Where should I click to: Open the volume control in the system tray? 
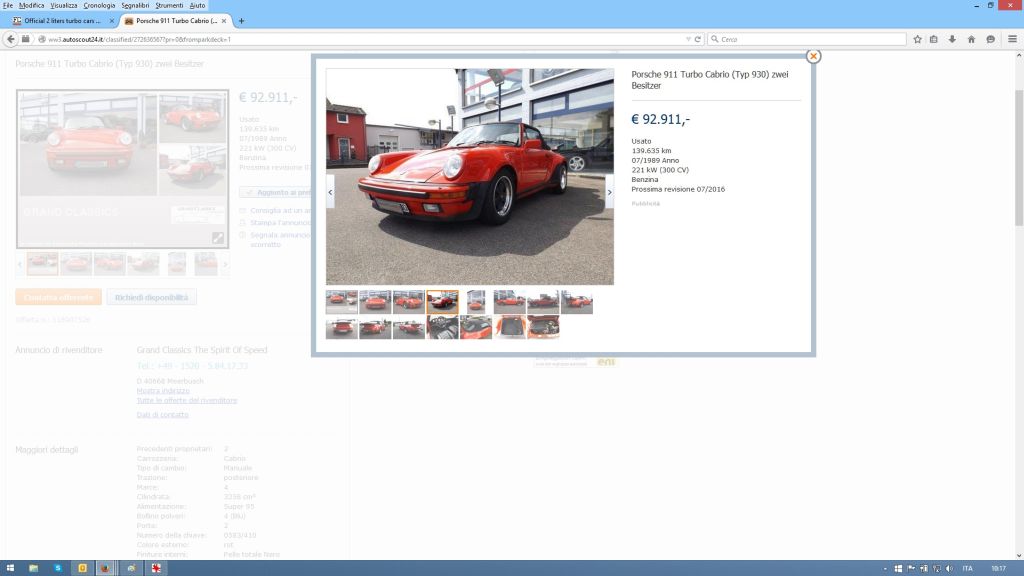click(949, 569)
